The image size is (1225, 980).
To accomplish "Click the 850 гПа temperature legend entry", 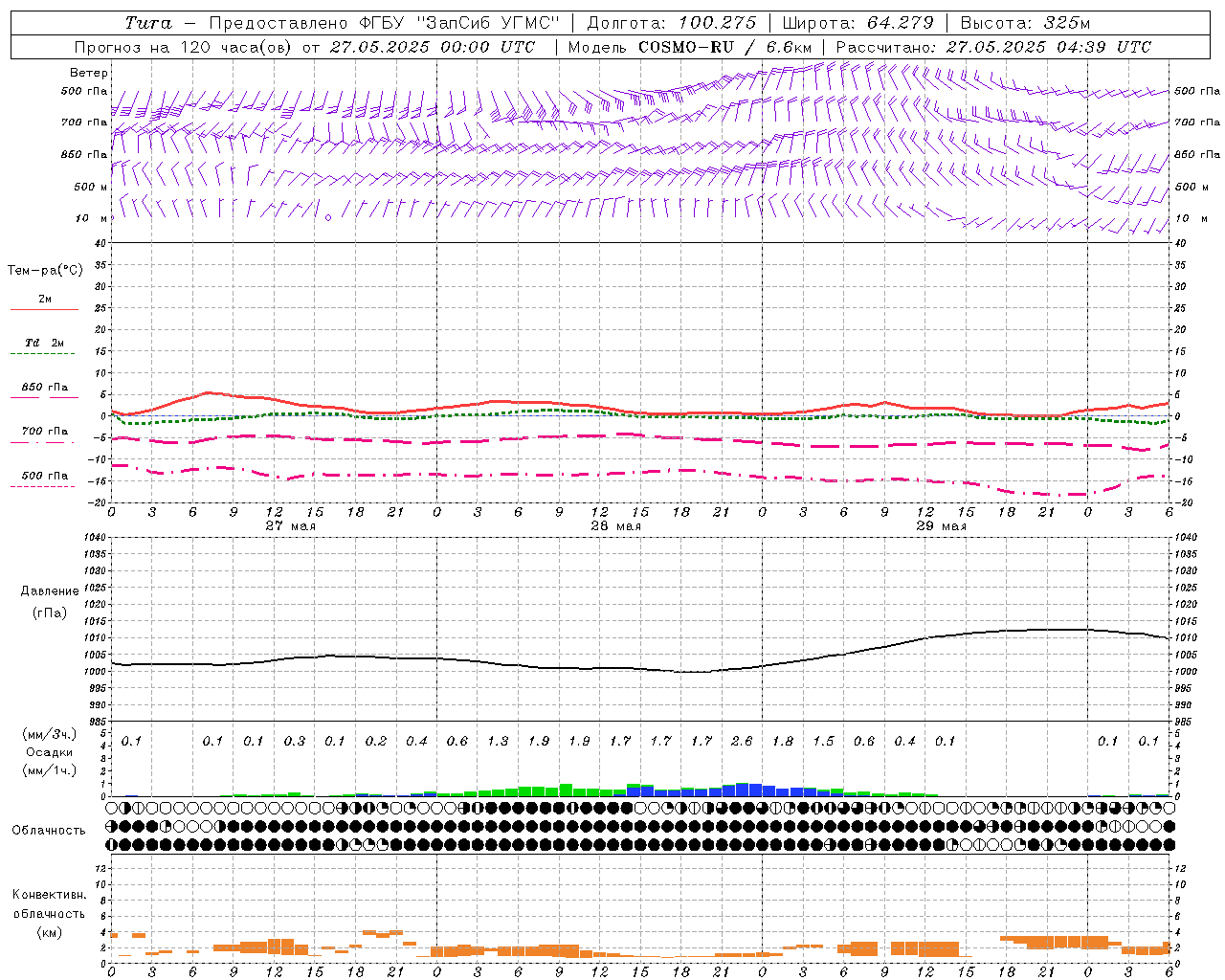I will pyautogui.click(x=45, y=388).
